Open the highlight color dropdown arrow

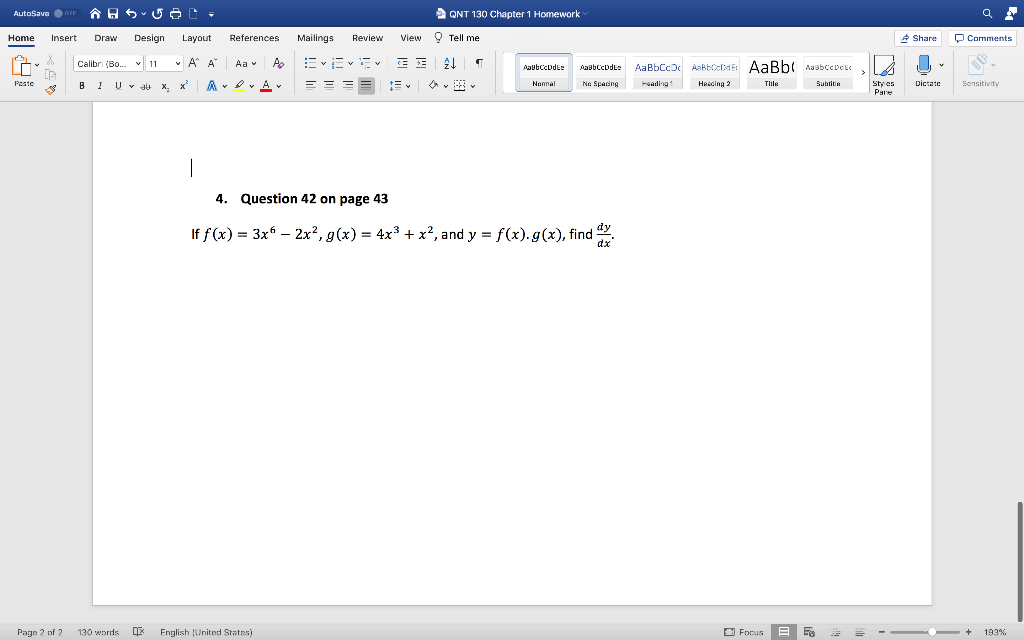251,86
